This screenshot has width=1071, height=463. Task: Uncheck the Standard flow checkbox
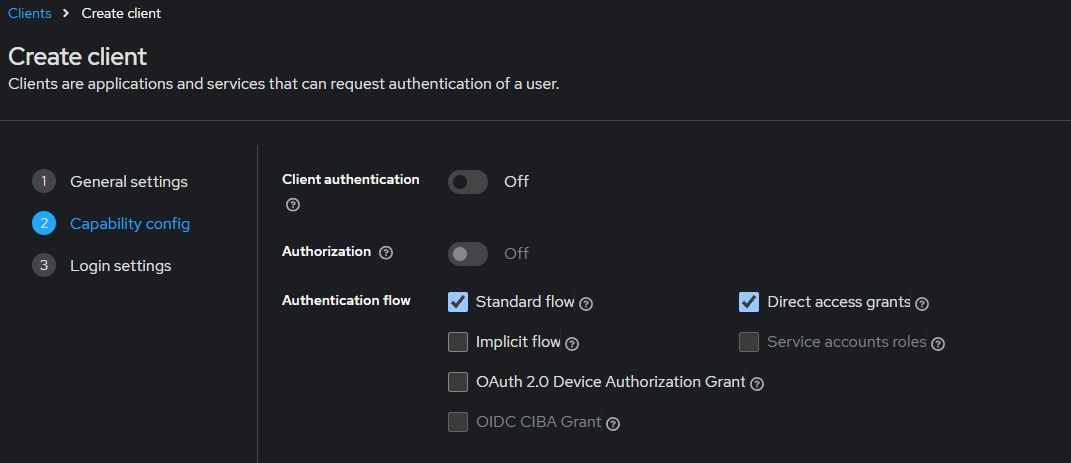tap(458, 302)
